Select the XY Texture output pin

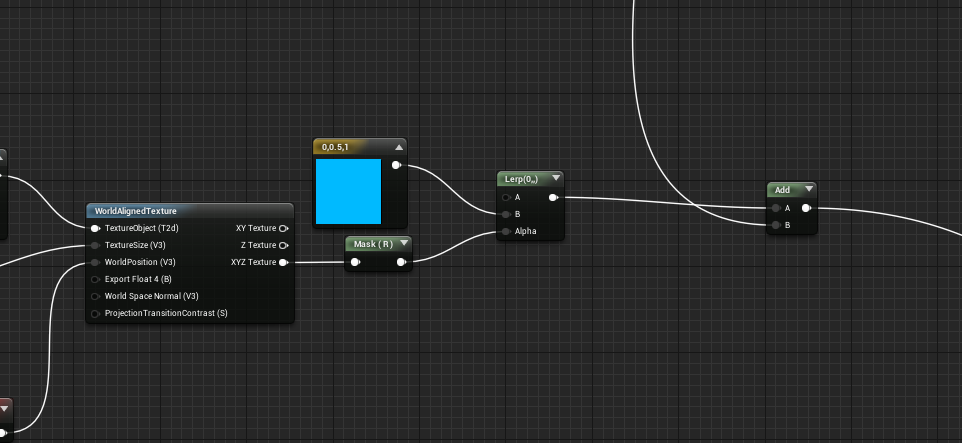click(283, 228)
